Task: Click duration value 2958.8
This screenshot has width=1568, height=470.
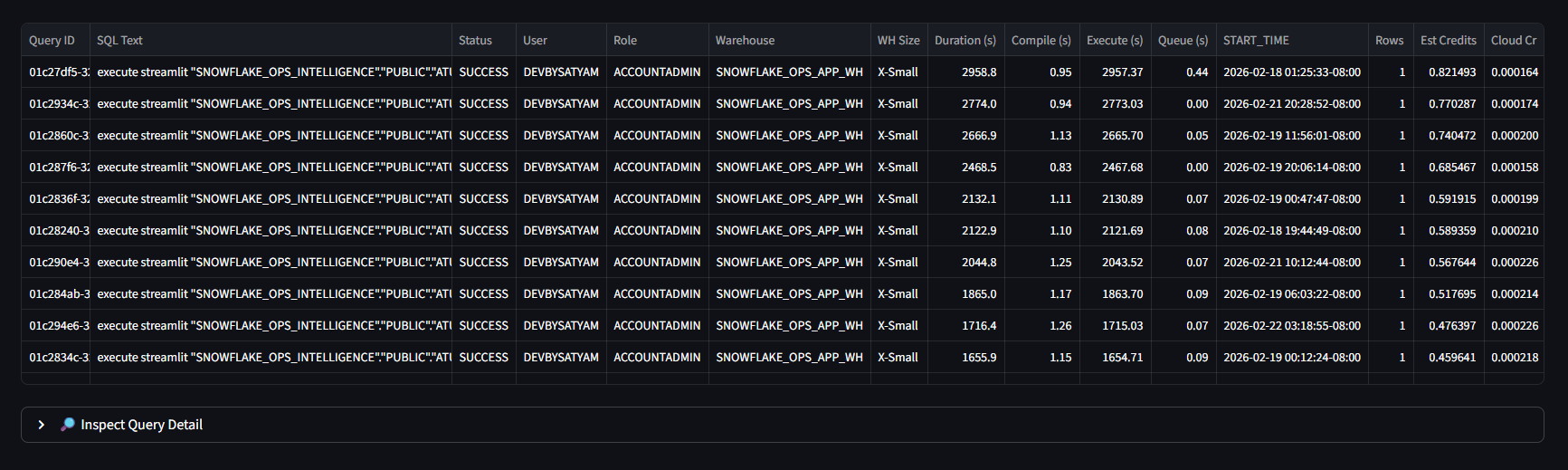Action: click(979, 72)
